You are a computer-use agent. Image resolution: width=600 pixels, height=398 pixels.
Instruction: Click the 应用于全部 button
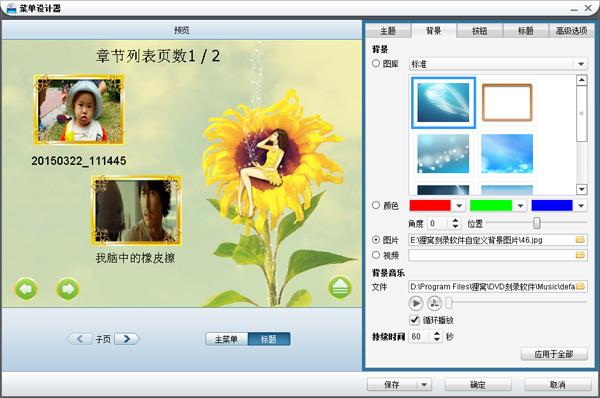point(554,354)
